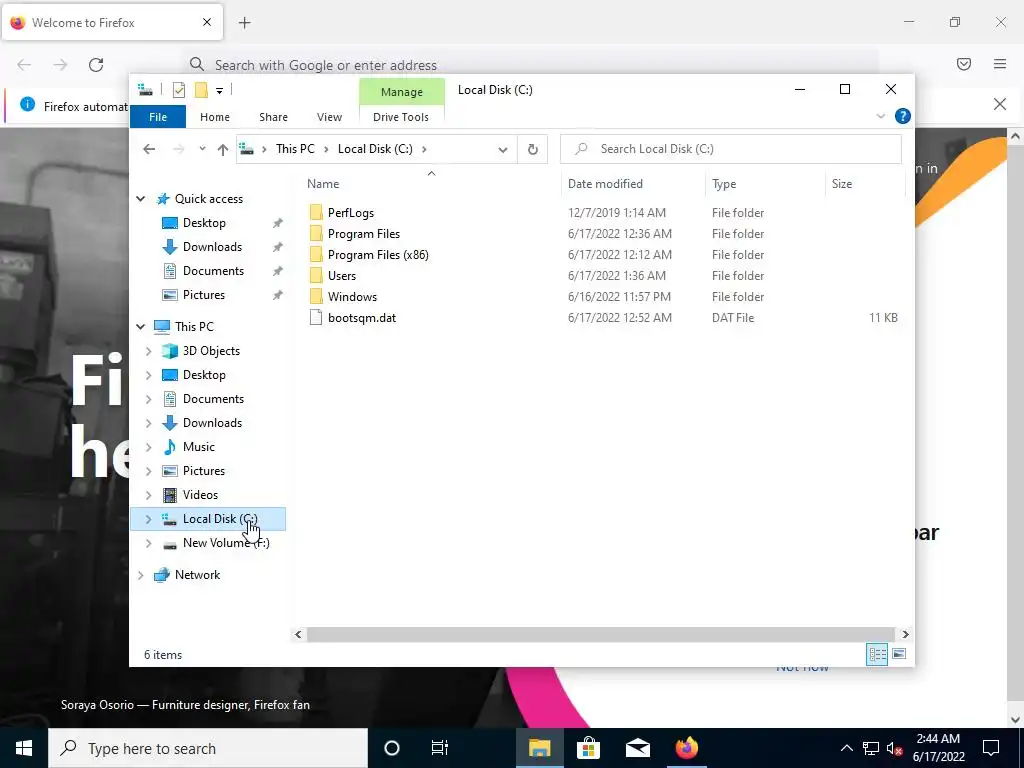Click the New Folder icon in title bar
1024x768 pixels.
click(201, 90)
